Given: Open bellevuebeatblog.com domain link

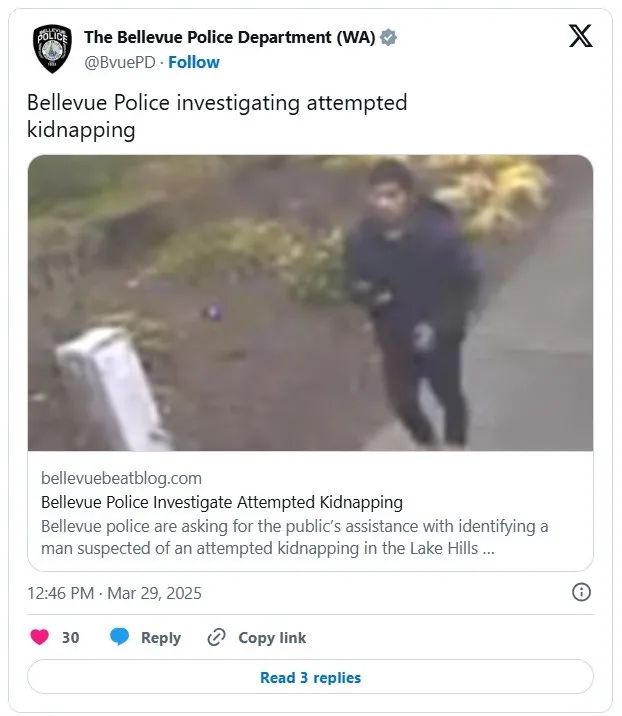Looking at the screenshot, I should 121,478.
